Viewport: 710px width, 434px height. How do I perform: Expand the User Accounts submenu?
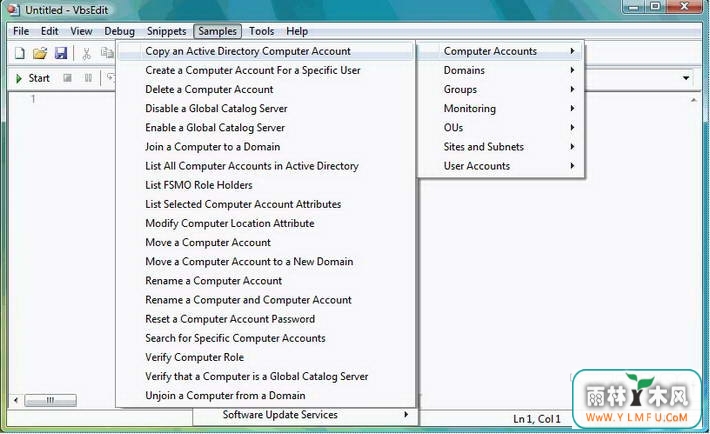pos(500,166)
